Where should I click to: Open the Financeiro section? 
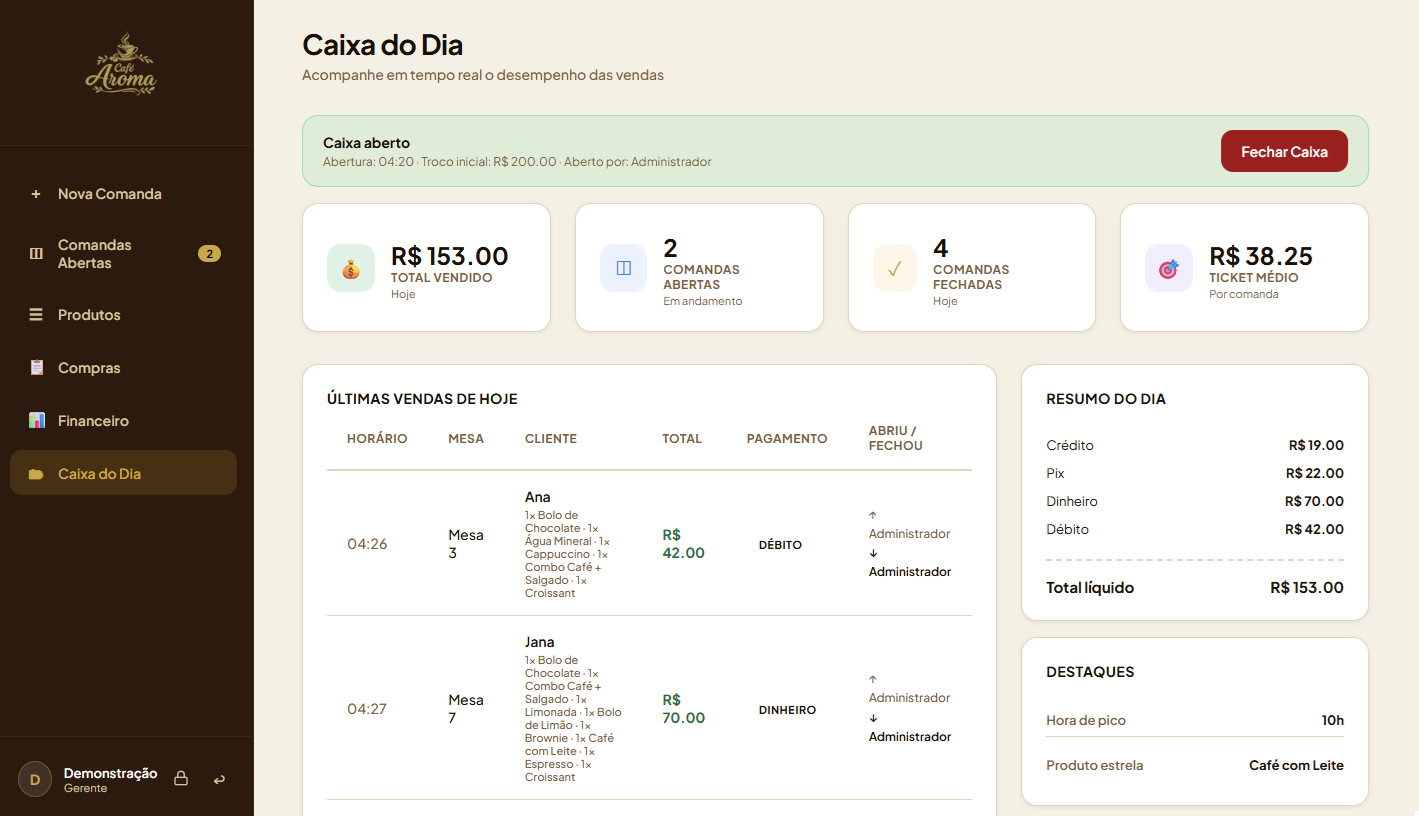coord(123,421)
